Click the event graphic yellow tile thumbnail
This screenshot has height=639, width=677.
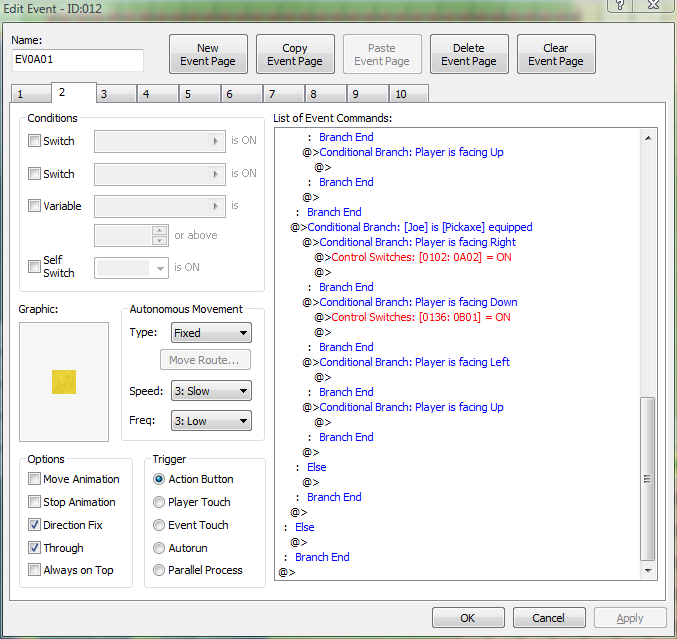(64, 382)
